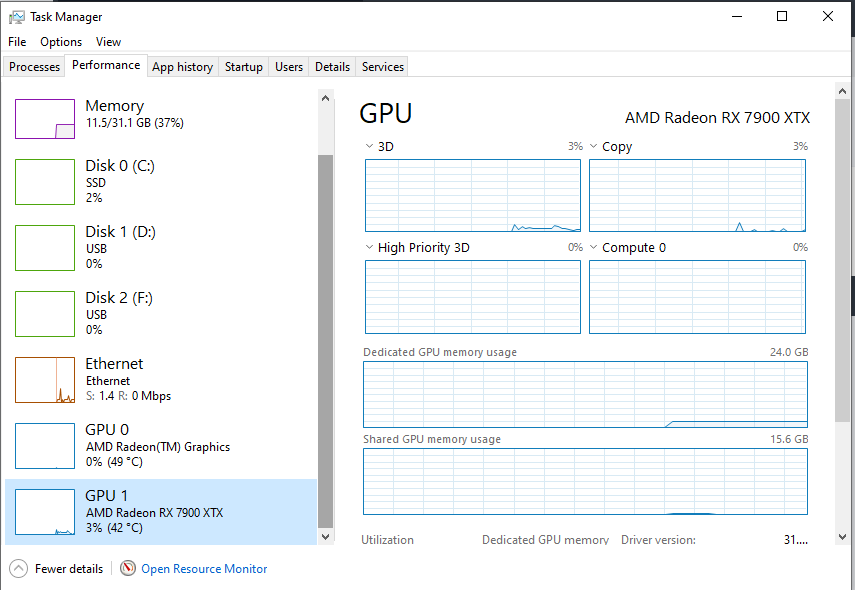Click the High Priority 3D usage graph

coord(473,297)
